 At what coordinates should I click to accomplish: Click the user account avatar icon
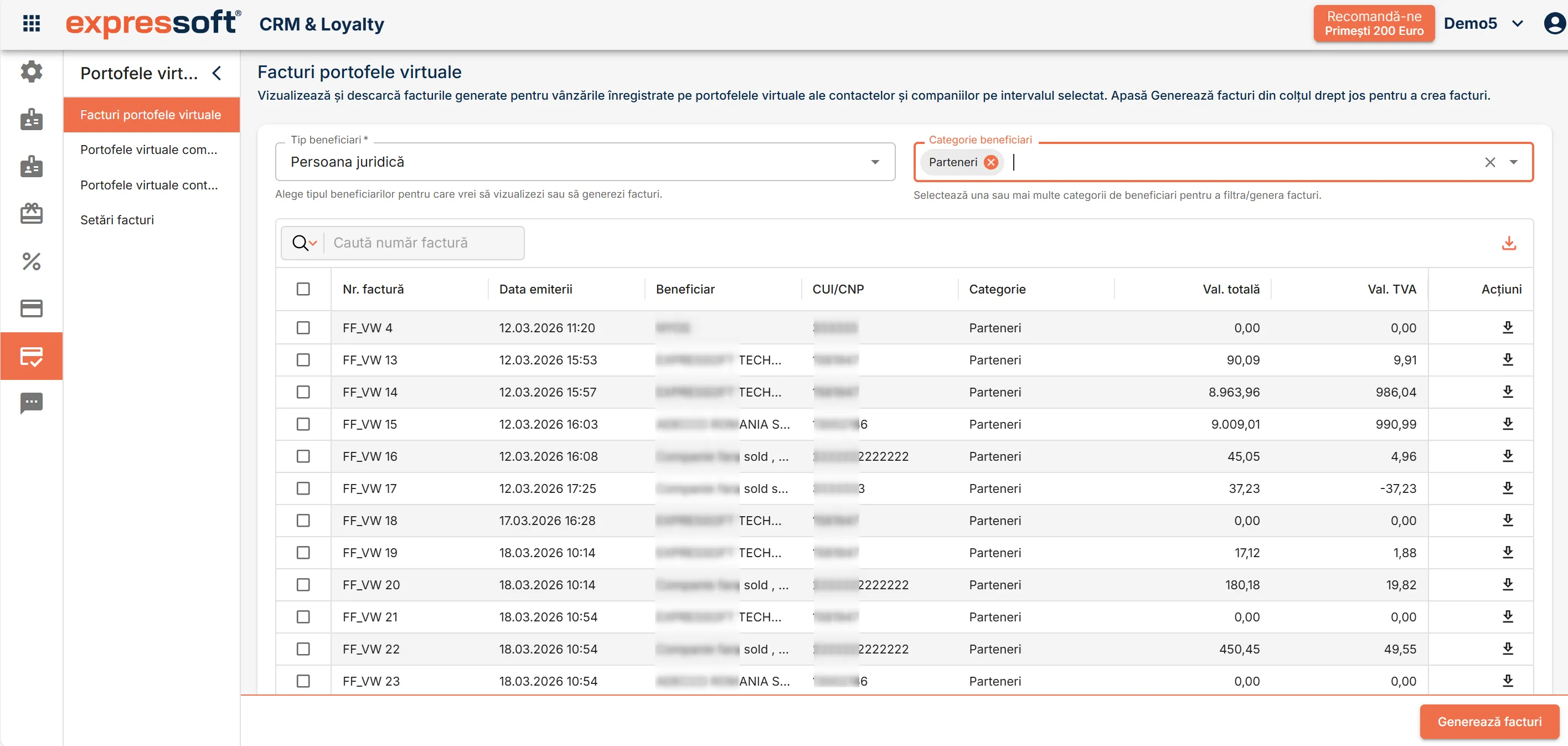pyautogui.click(x=1555, y=24)
